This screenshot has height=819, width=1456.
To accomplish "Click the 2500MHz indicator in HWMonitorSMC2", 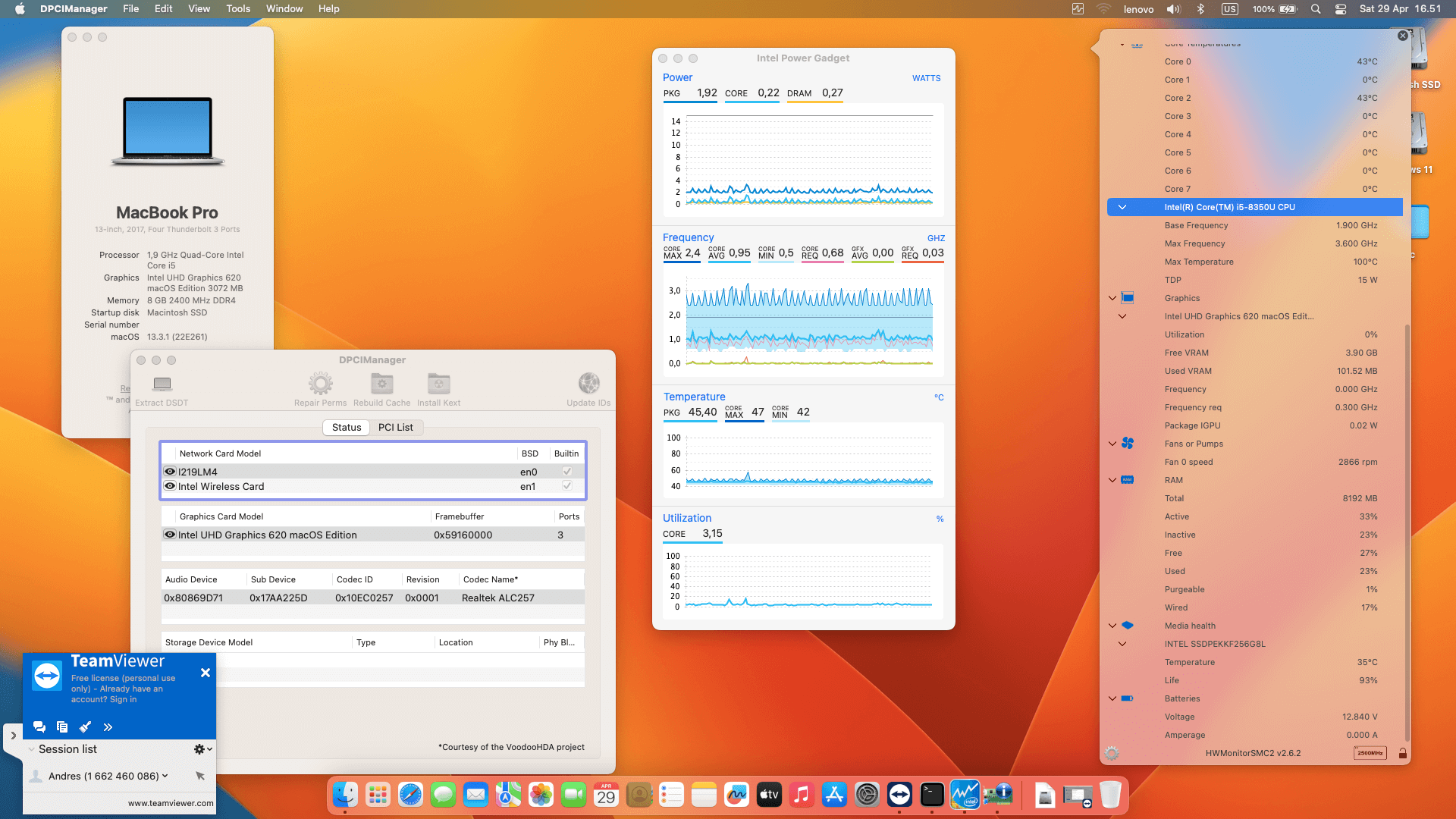I will point(1370,753).
